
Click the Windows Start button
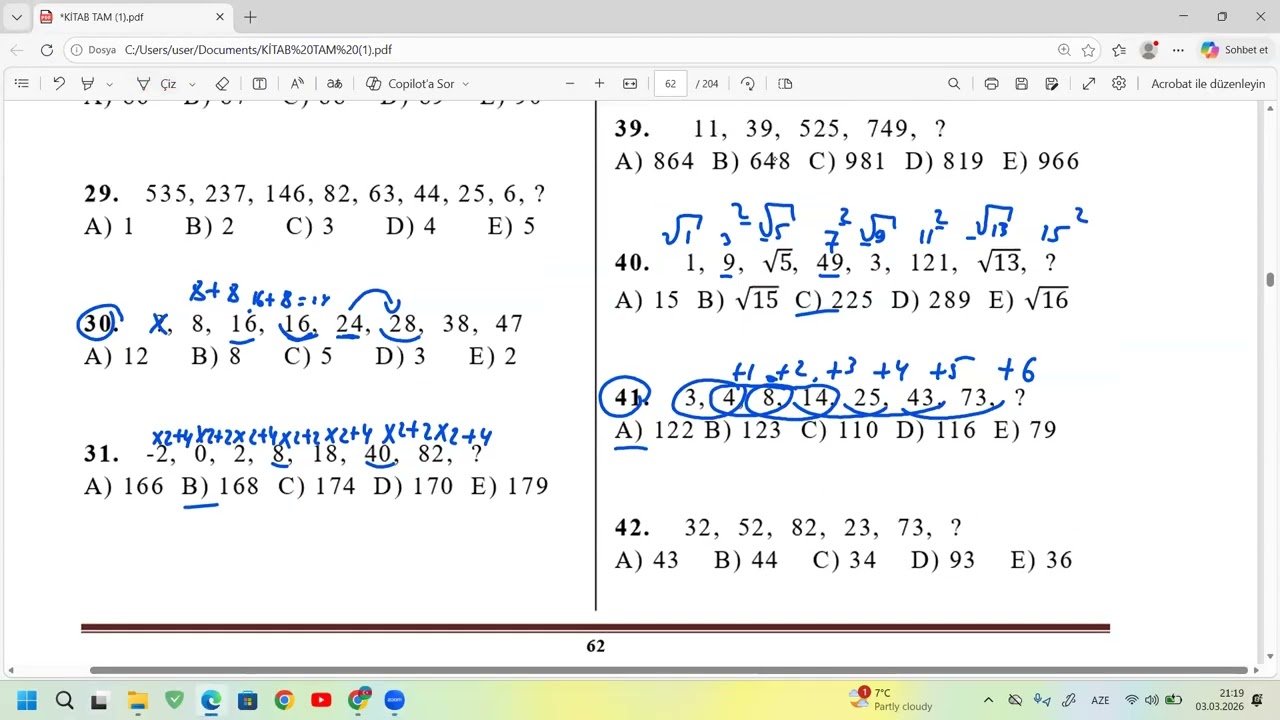click(x=27, y=700)
